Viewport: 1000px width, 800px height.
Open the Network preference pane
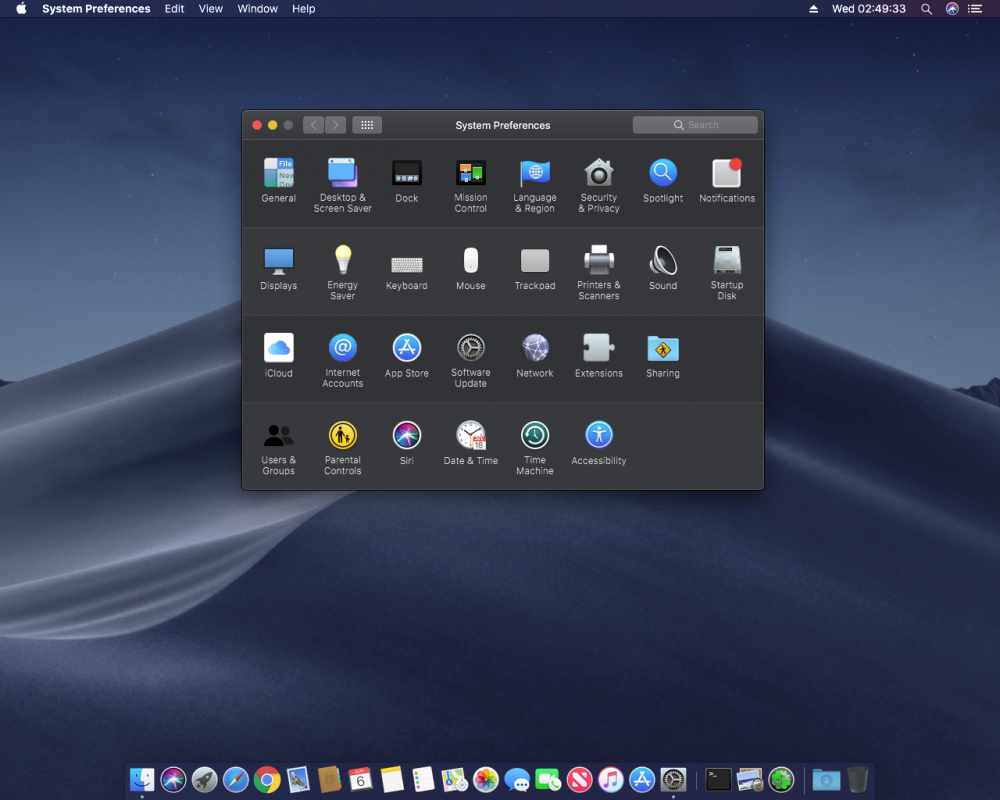tap(535, 355)
